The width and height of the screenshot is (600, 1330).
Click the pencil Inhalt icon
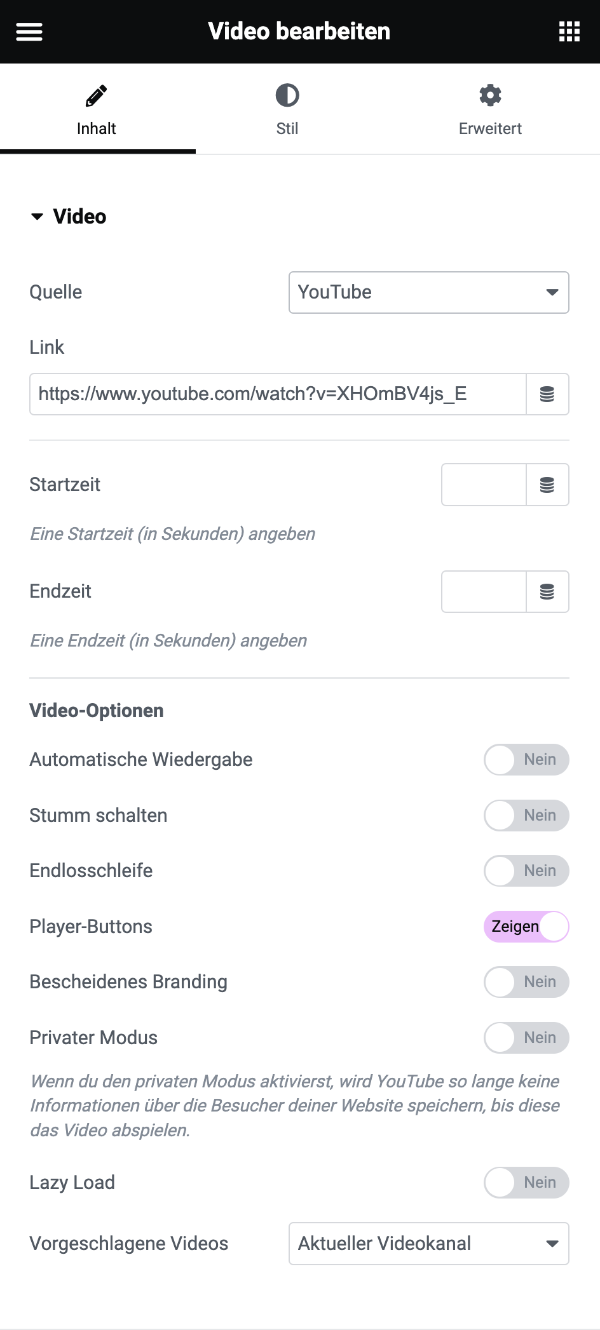tap(96, 95)
